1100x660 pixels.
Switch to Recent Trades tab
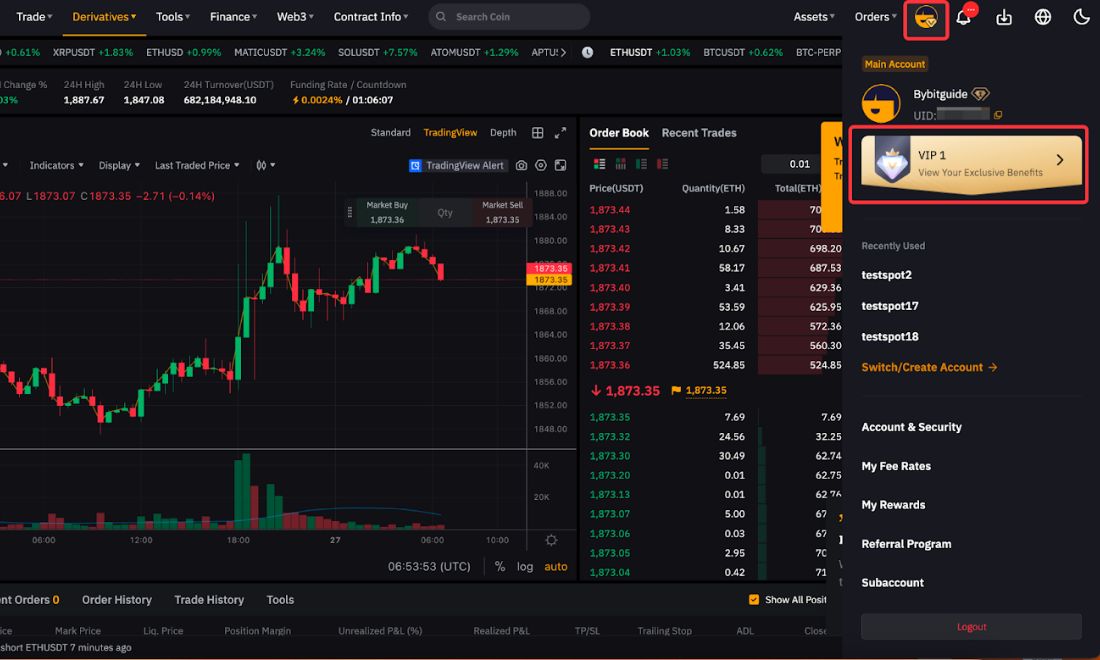[x=699, y=133]
